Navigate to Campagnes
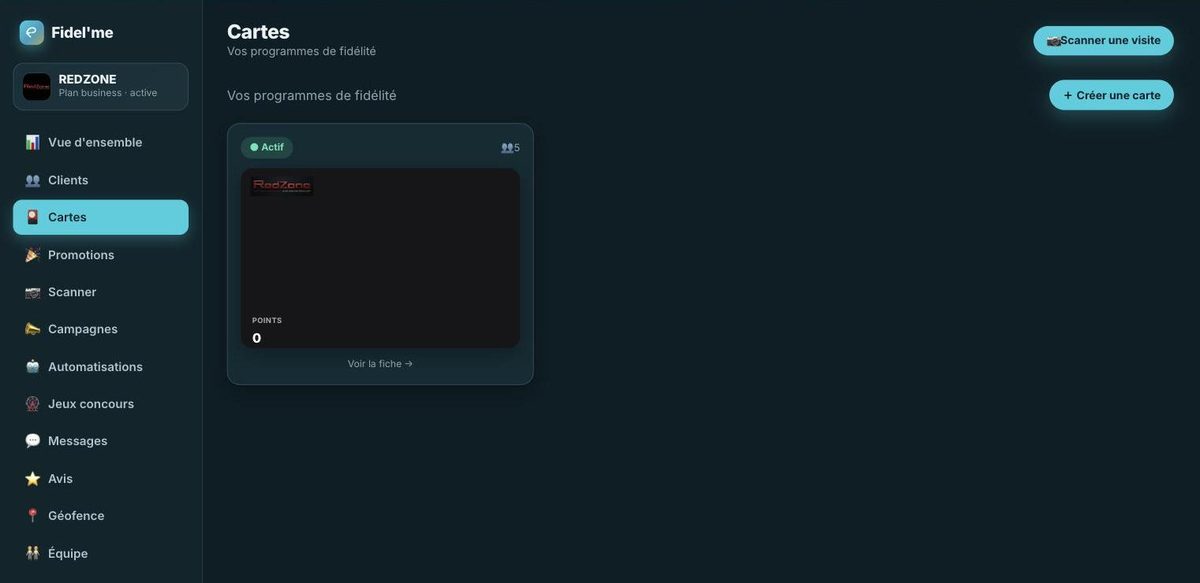Screen dimensions: 1200x583 pos(101,329)
